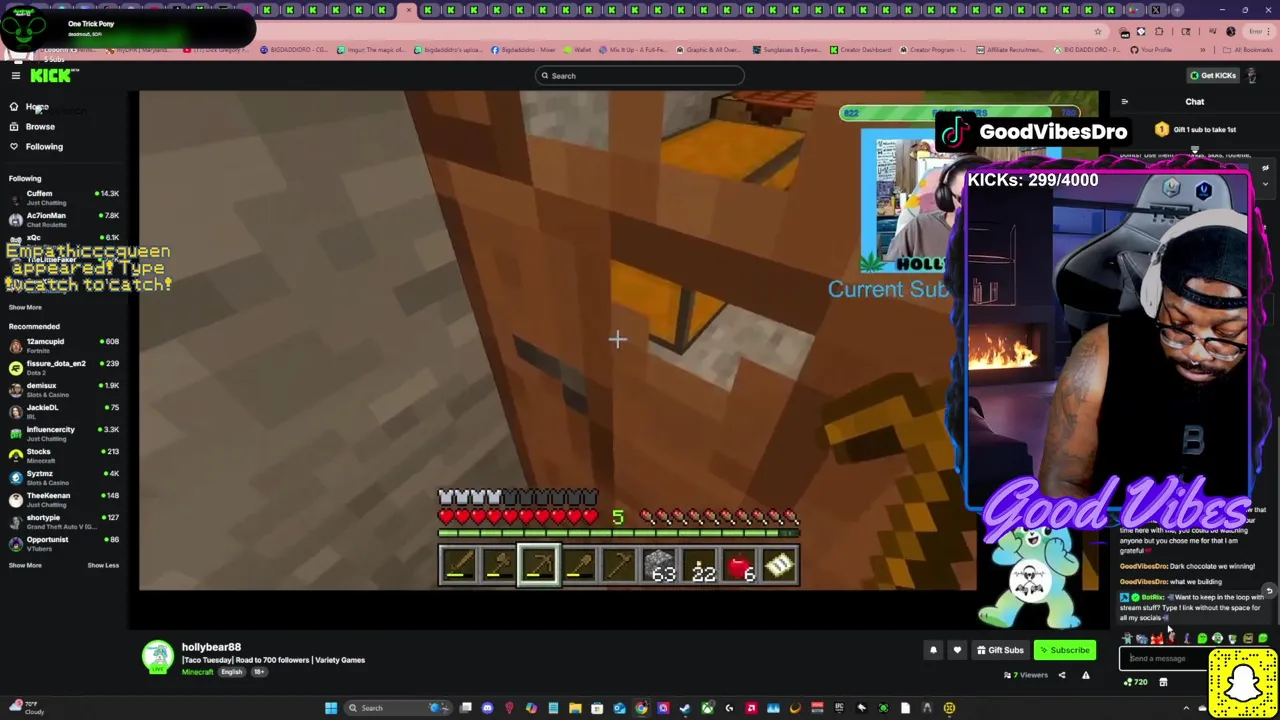The image size is (1280, 720).
Task: Open Opportunist recommended channel
Action: pyautogui.click(x=62, y=543)
